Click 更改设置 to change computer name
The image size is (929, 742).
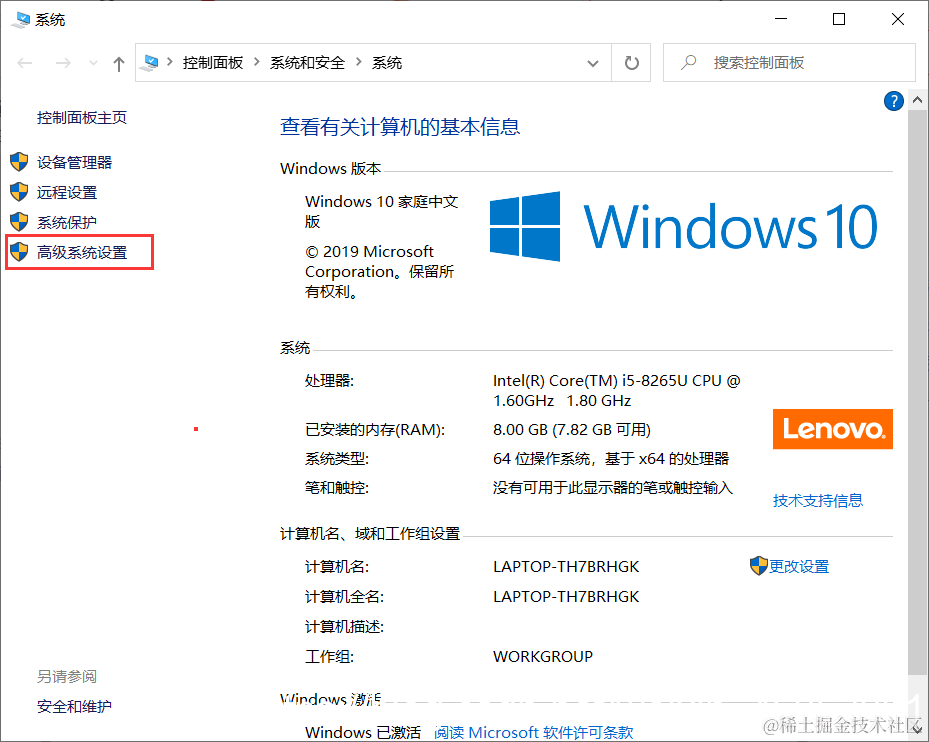tap(799, 567)
